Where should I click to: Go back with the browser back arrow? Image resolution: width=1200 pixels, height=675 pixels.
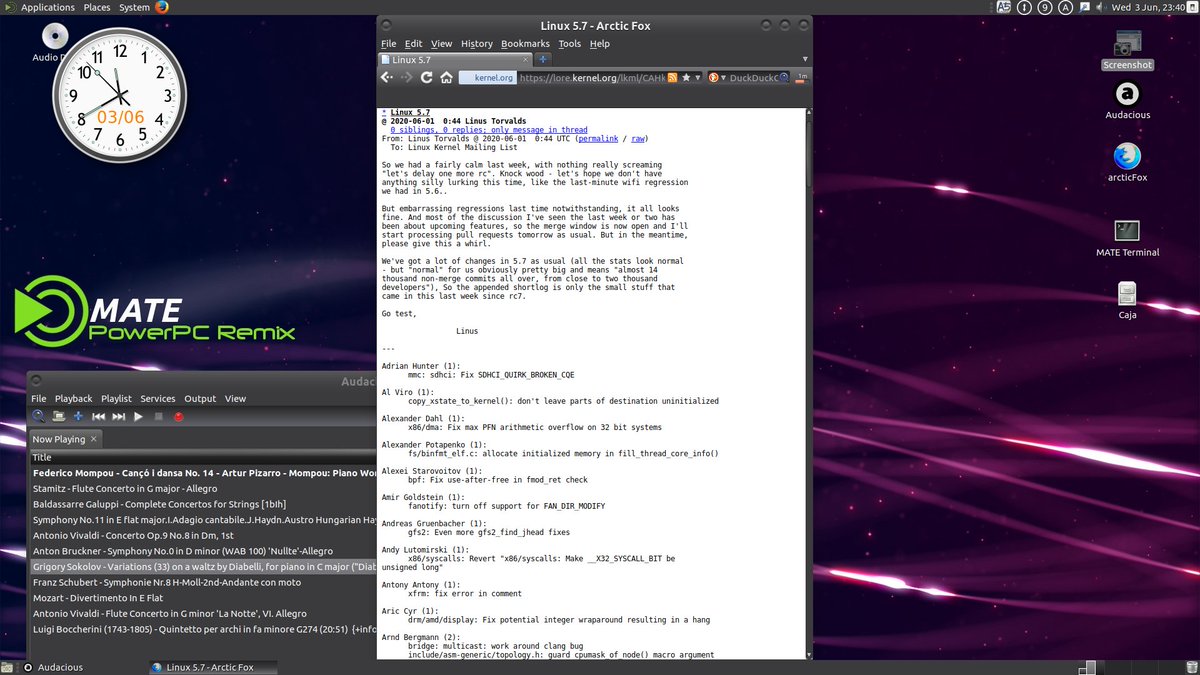(388, 77)
